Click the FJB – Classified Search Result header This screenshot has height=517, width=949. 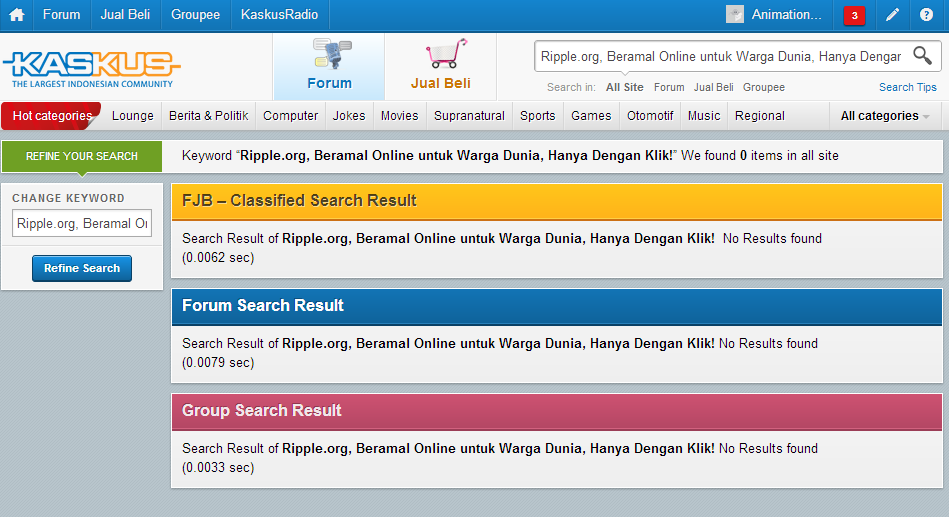(x=556, y=201)
